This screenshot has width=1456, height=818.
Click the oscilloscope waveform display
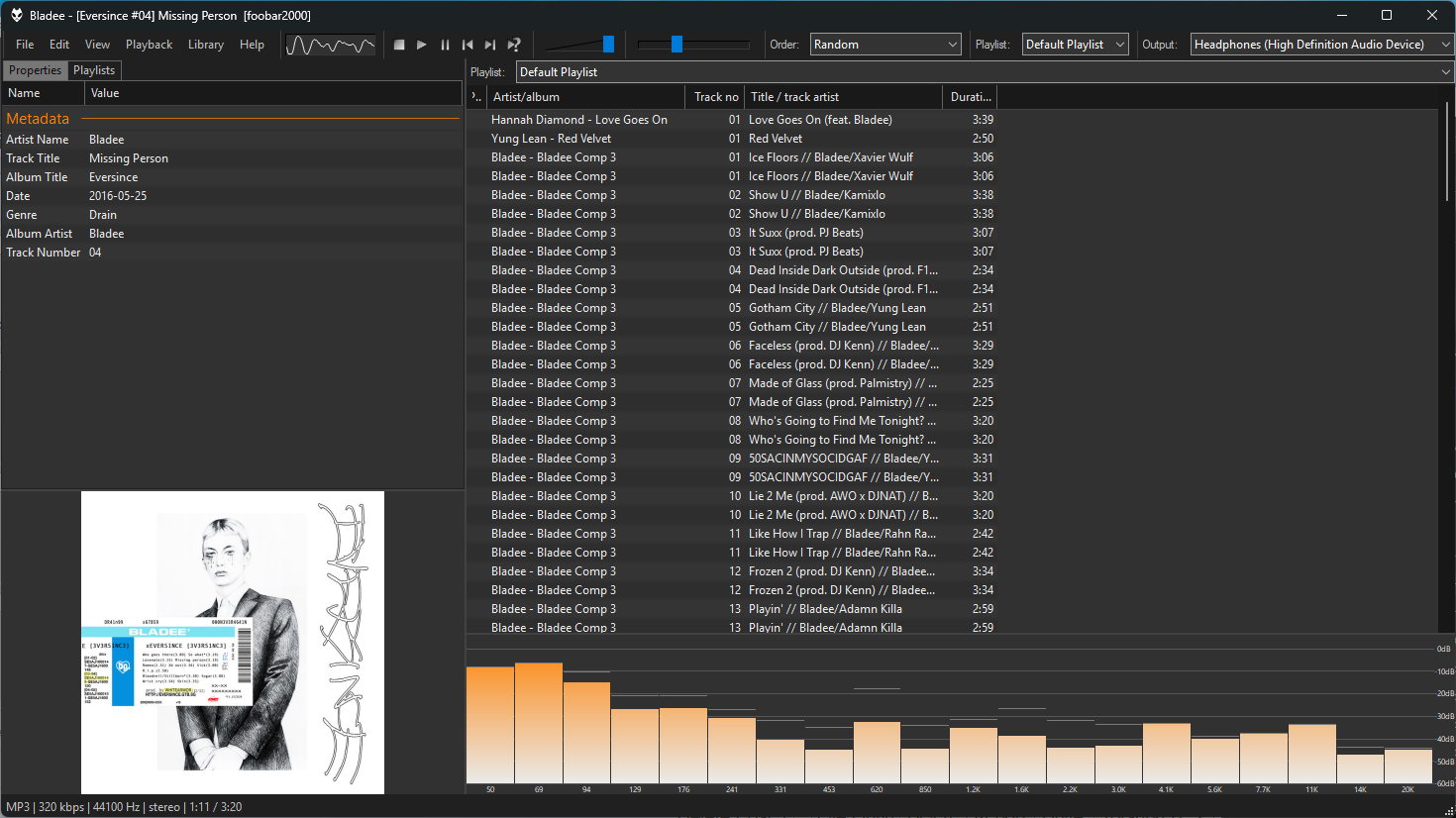330,45
